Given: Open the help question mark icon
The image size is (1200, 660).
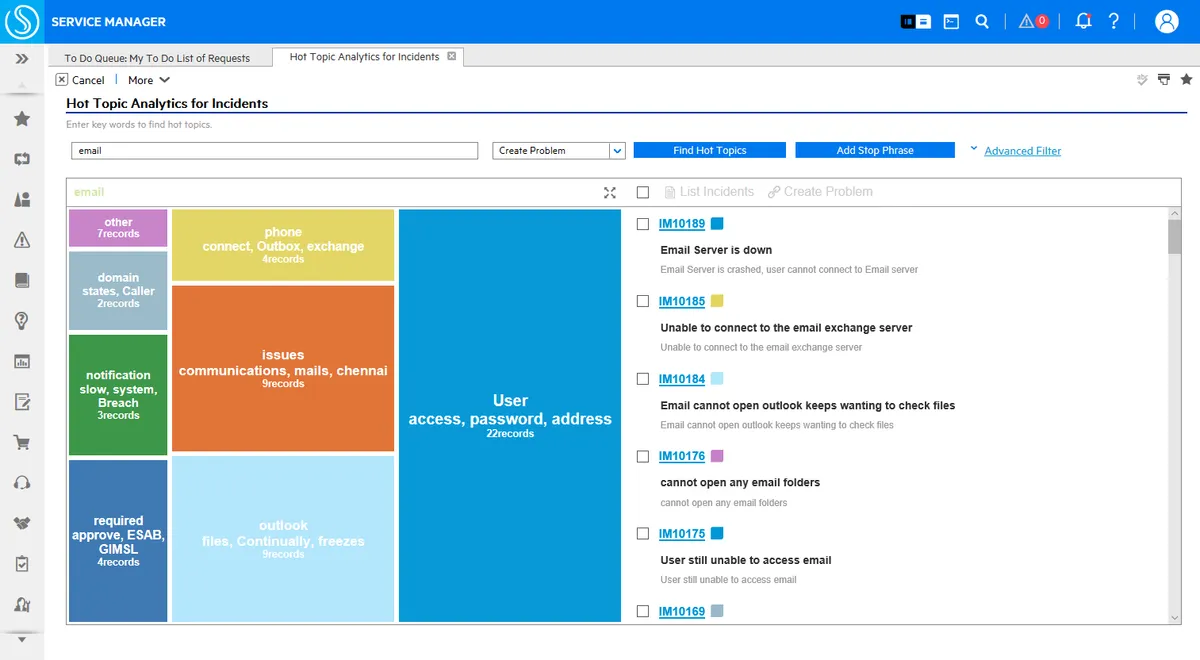Looking at the screenshot, I should click(x=1114, y=21).
